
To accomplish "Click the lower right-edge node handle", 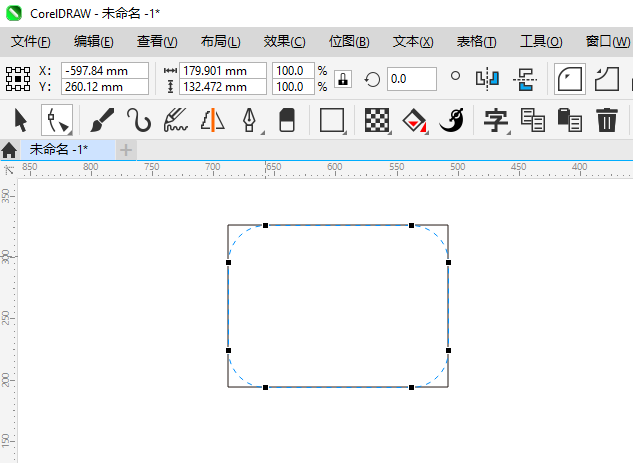I will (x=449, y=350).
